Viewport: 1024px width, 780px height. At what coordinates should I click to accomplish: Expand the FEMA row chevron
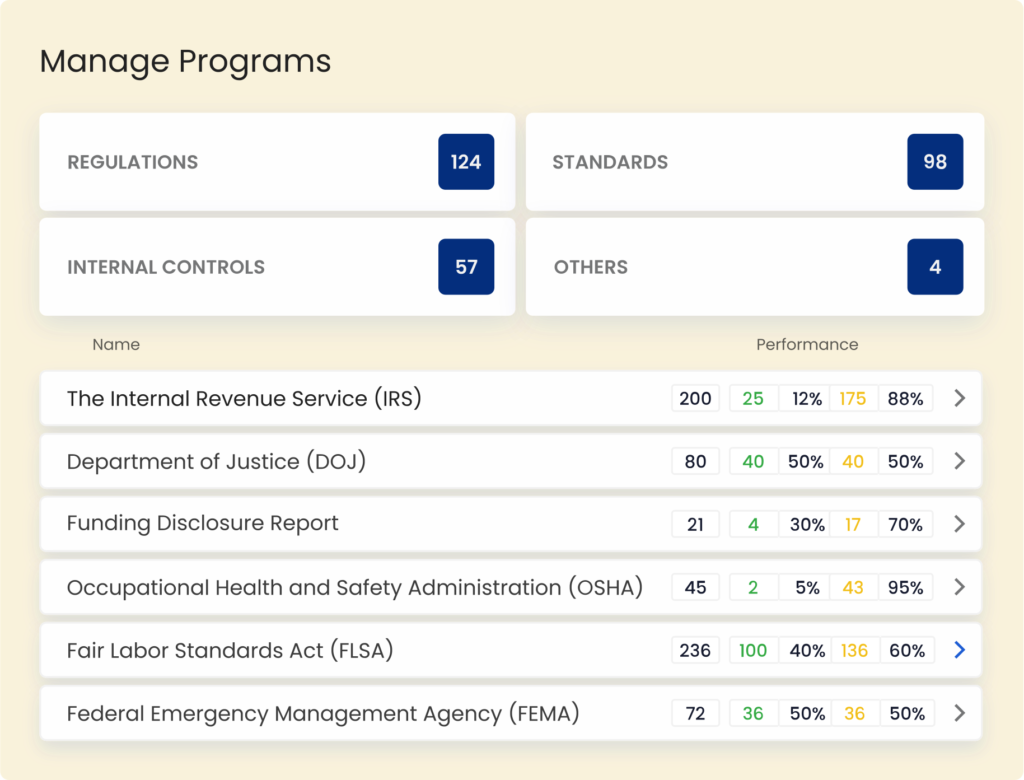[x=959, y=713]
